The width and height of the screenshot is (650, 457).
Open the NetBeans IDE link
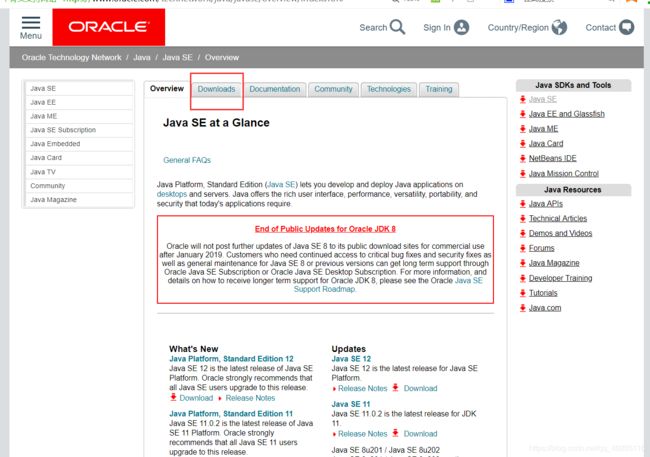pos(553,158)
